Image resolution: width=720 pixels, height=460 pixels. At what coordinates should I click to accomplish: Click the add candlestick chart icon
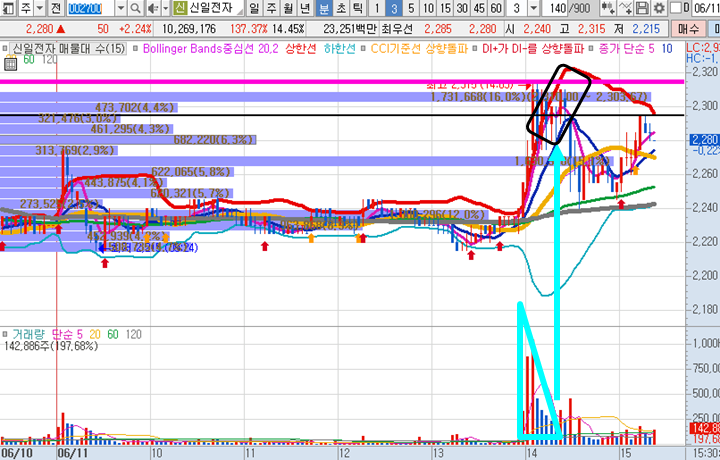coord(608,8)
